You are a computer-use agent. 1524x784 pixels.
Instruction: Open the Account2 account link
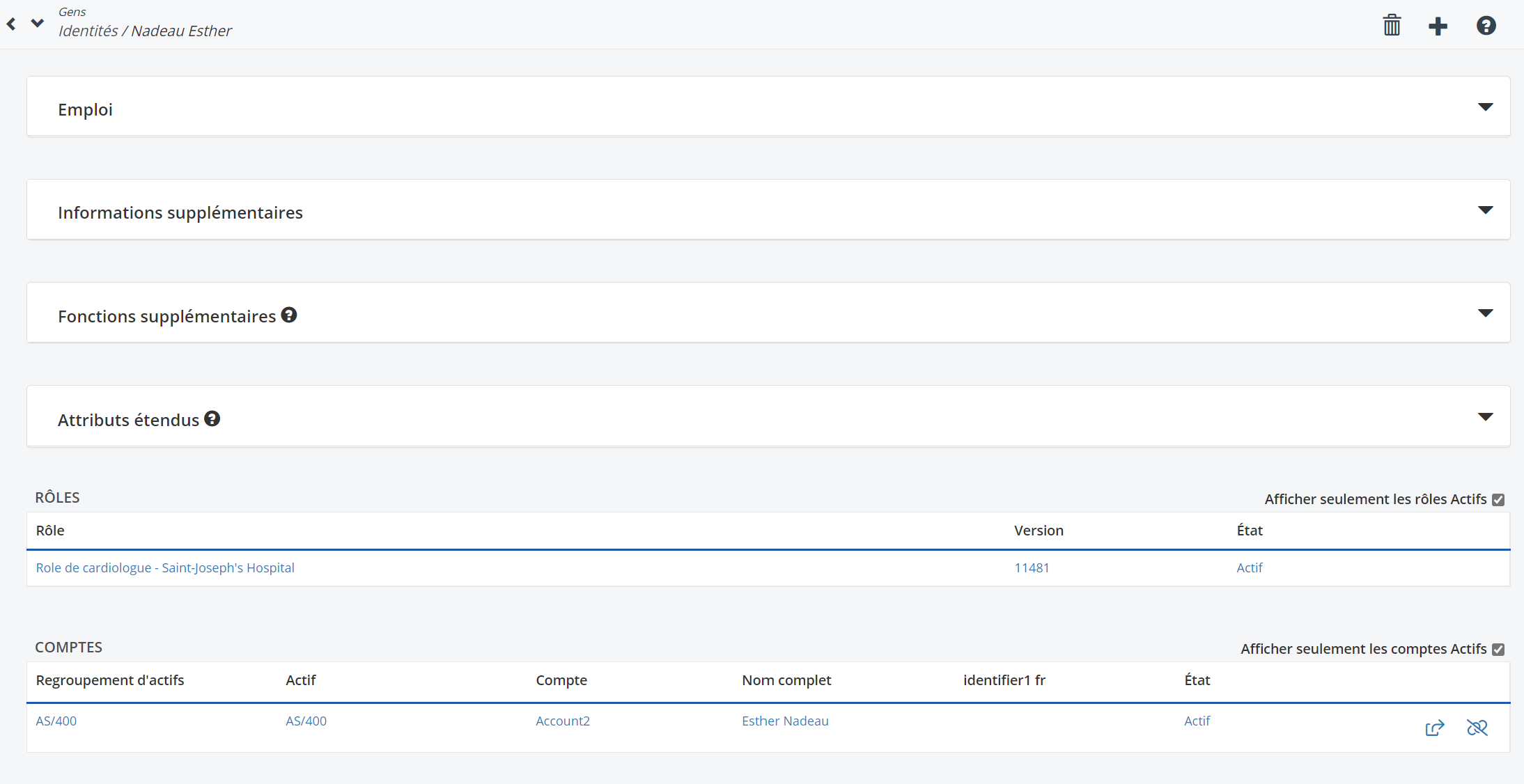tap(563, 721)
